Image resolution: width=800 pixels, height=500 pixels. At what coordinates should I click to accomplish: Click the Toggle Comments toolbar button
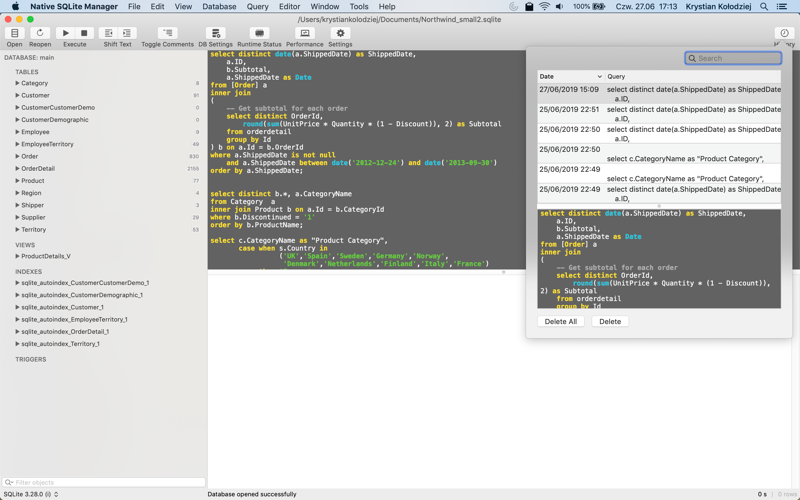[x=167, y=34]
